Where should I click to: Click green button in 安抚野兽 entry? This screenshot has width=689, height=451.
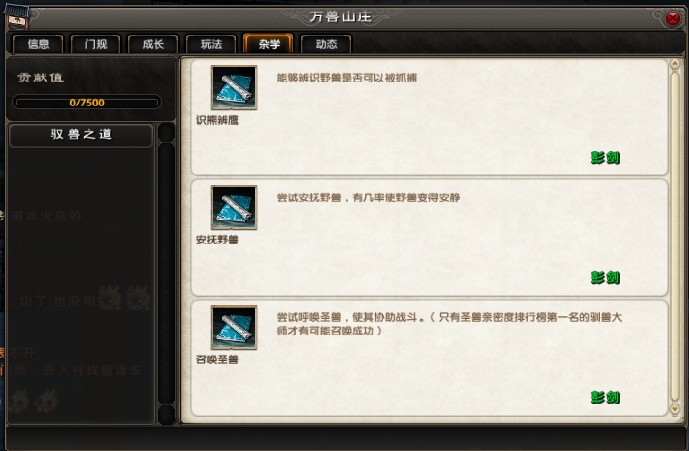pyautogui.click(x=605, y=277)
